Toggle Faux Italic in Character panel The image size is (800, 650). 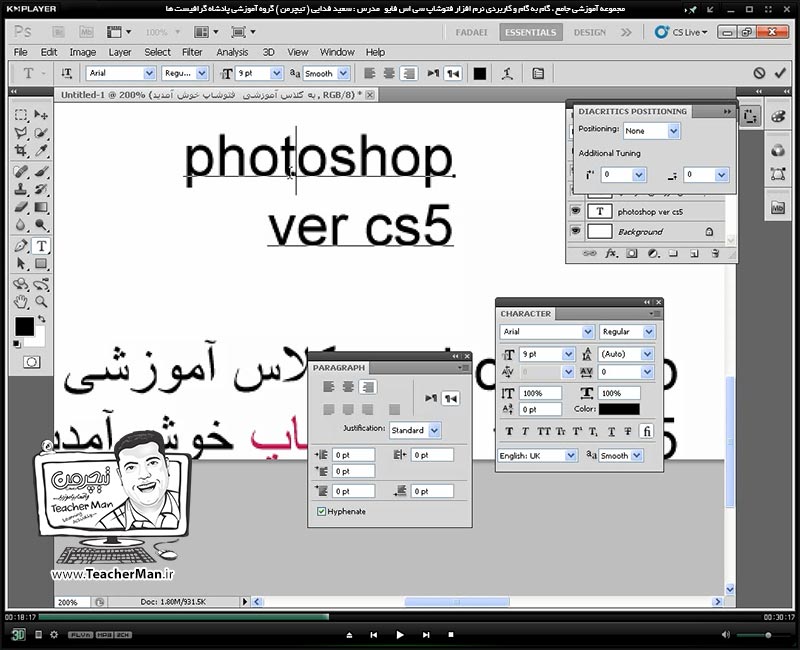(525, 431)
